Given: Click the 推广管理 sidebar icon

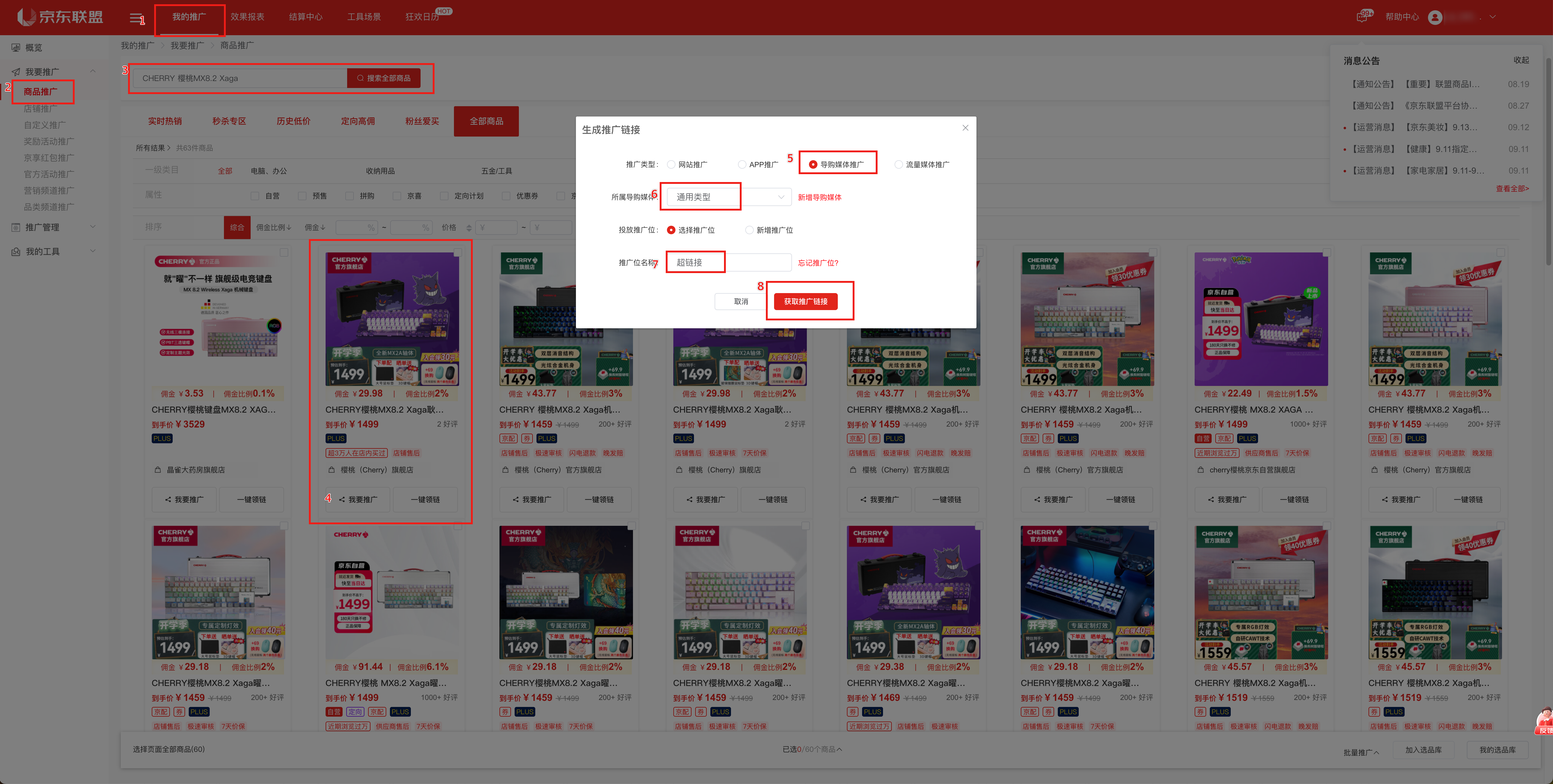Looking at the screenshot, I should pos(16,227).
